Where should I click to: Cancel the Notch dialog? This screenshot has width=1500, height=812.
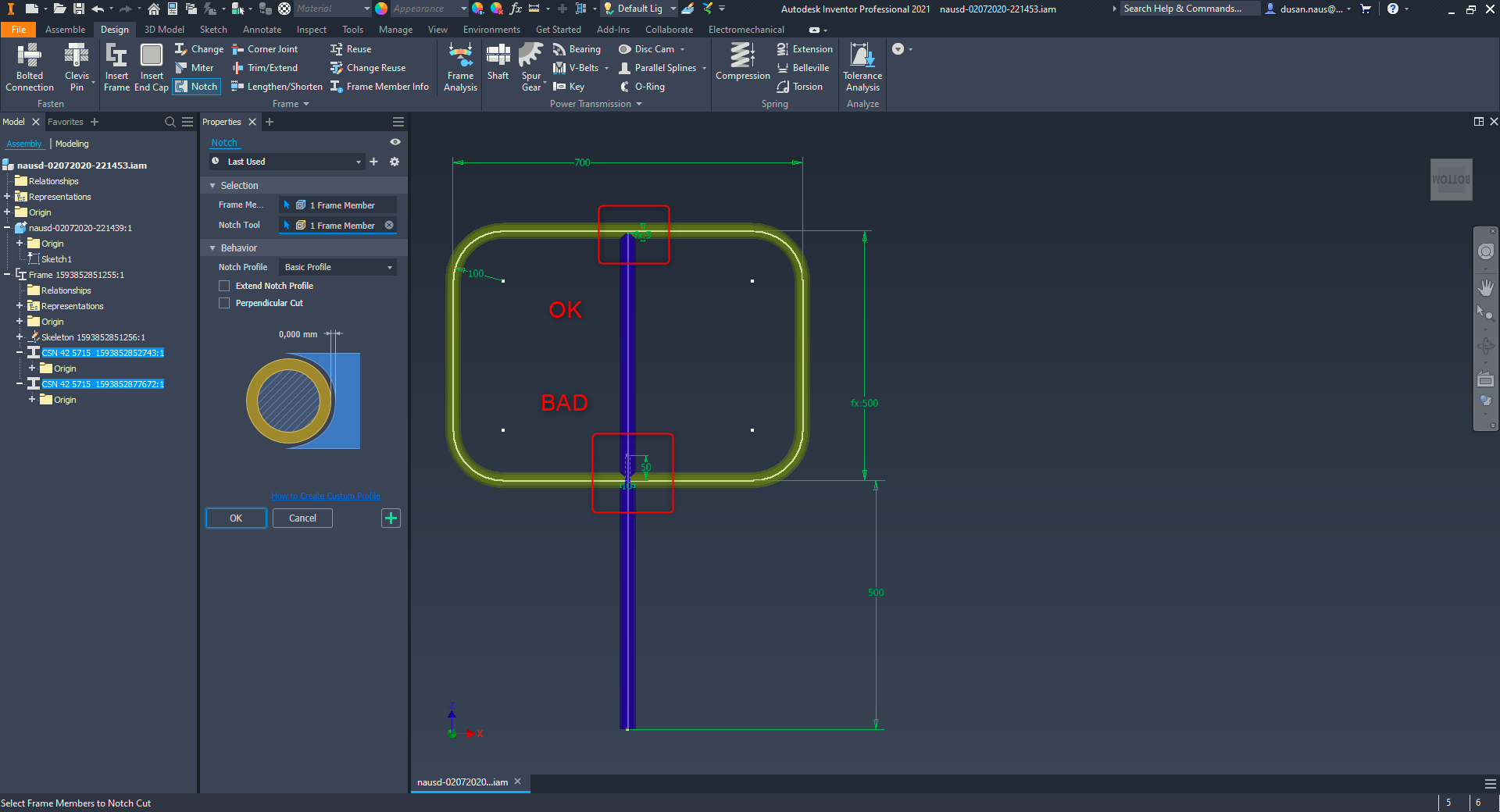[x=302, y=518]
